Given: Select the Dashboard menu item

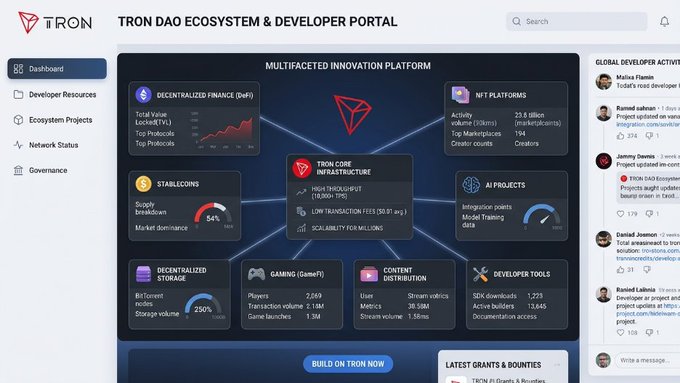Looking at the screenshot, I should pyautogui.click(x=57, y=69).
